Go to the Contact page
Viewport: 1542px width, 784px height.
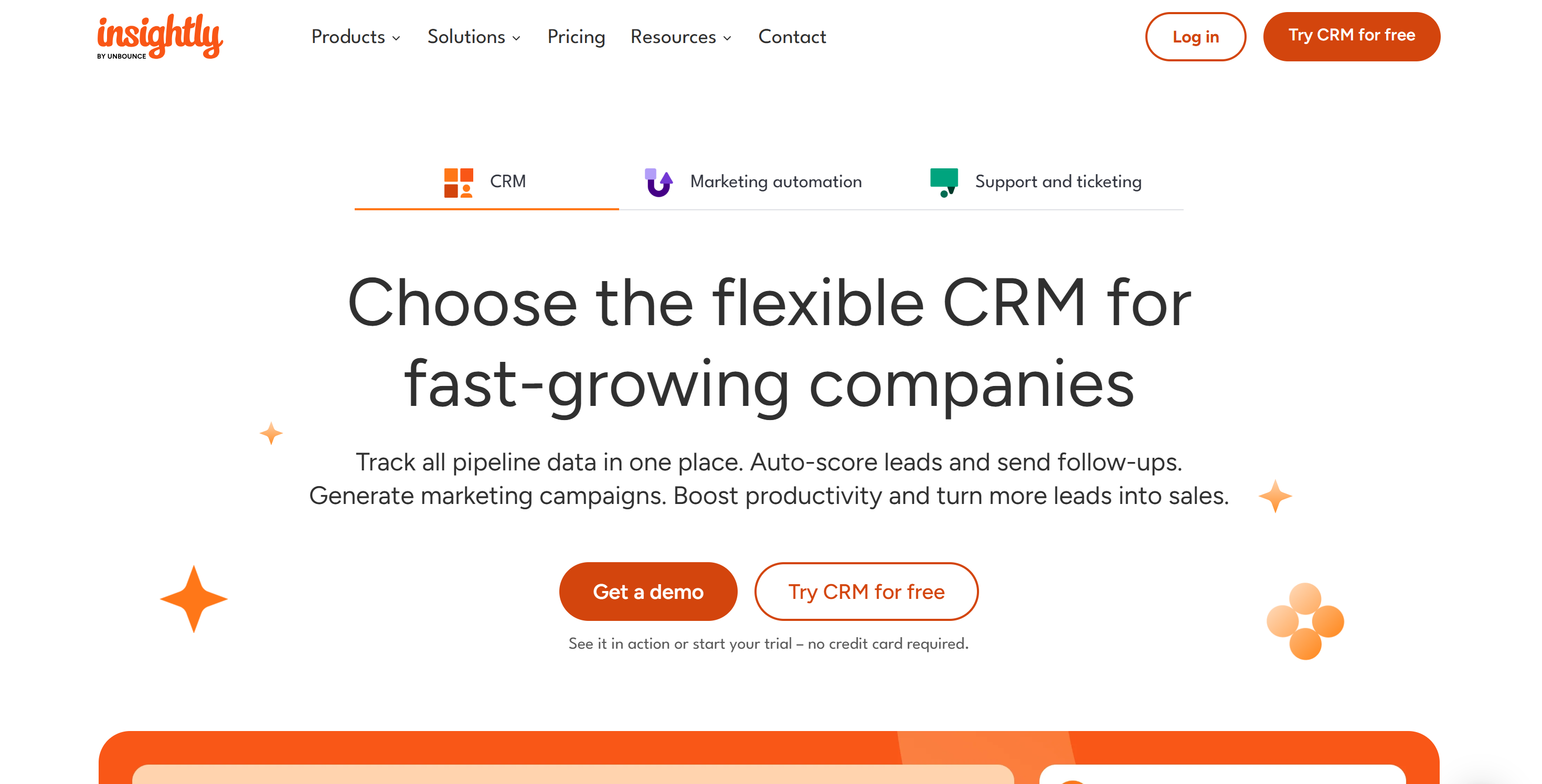792,37
